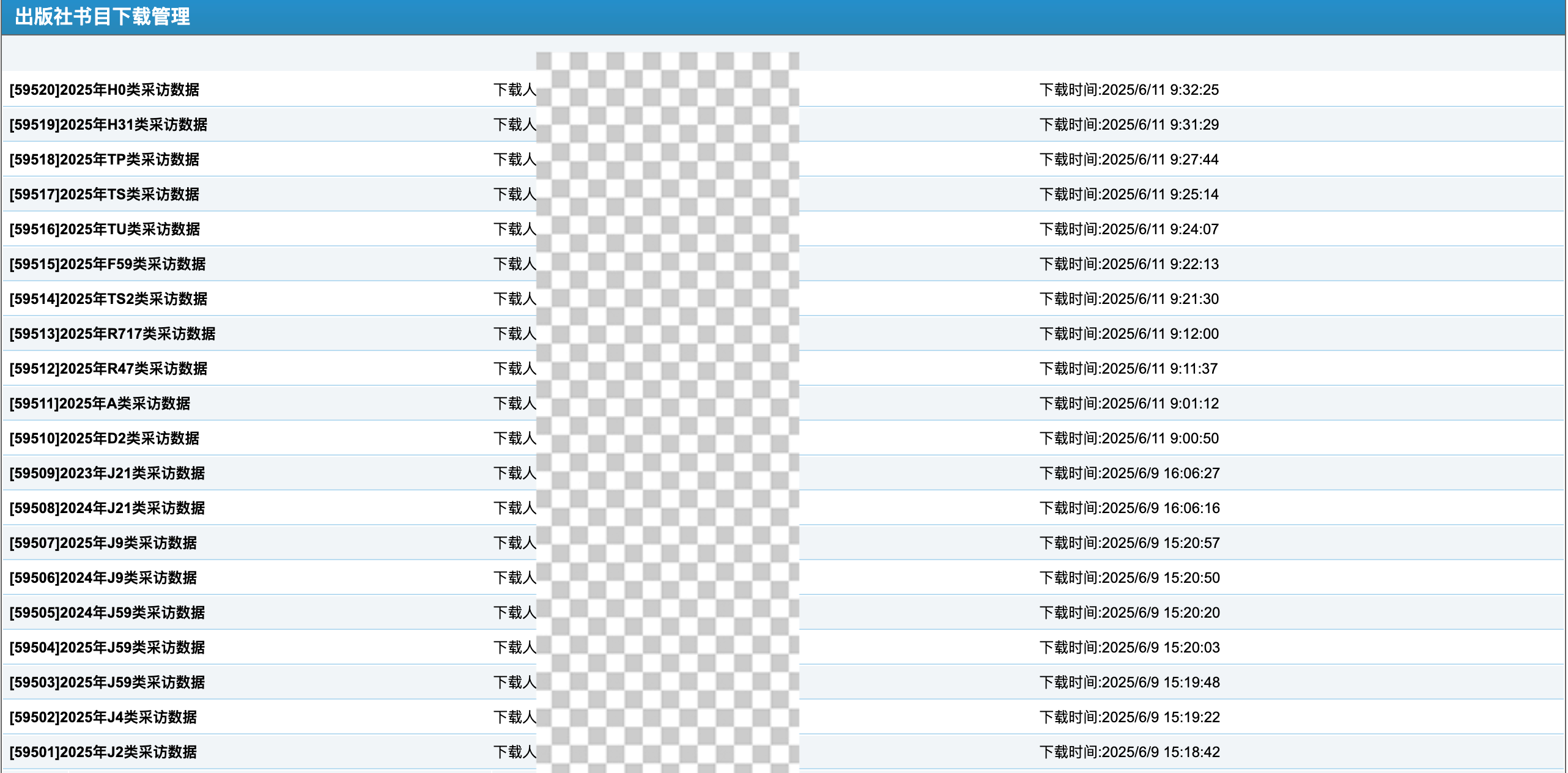
Task: Open the 2025年TU类采访数据 entry
Action: click(105, 229)
